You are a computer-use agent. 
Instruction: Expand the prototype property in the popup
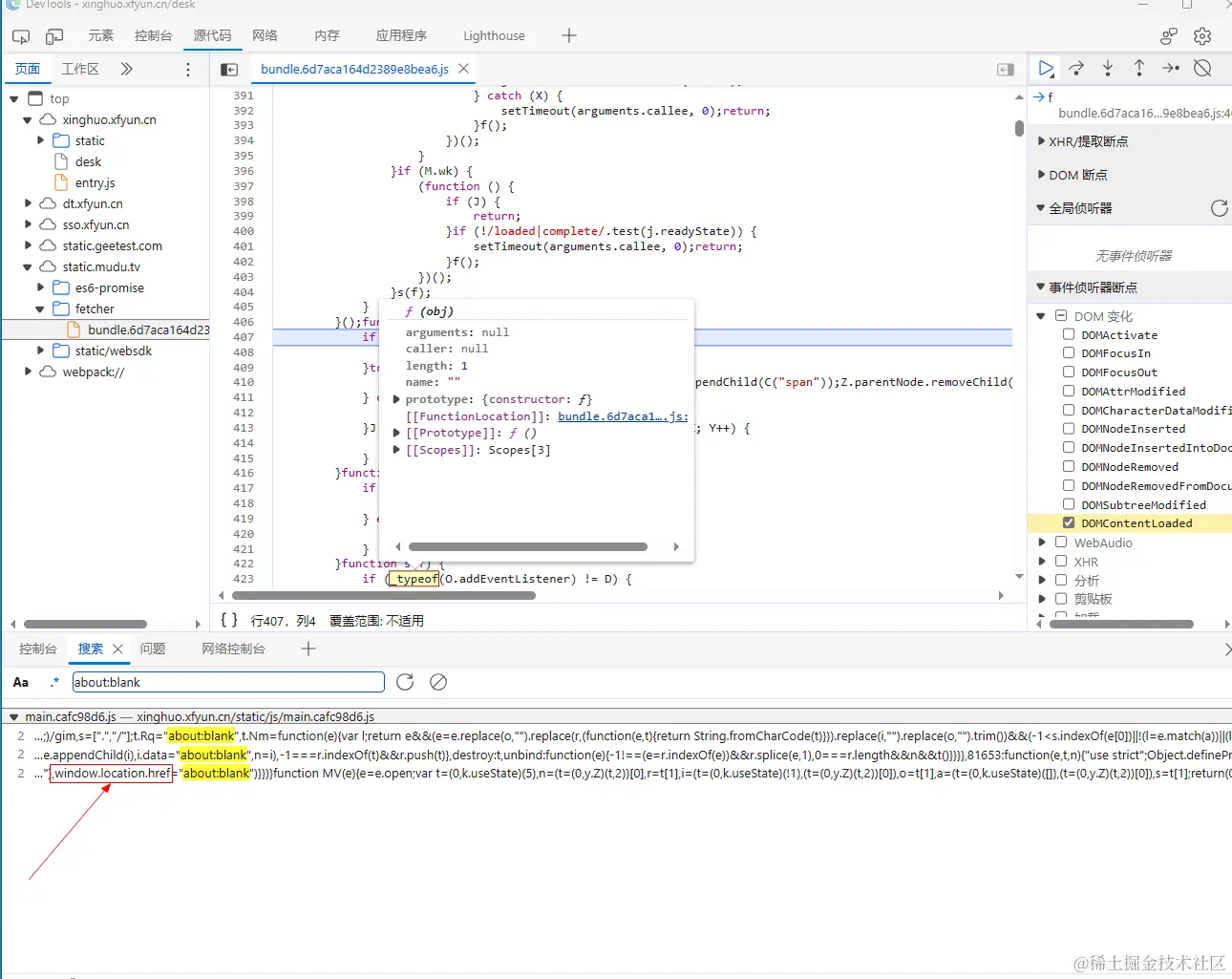coord(396,399)
